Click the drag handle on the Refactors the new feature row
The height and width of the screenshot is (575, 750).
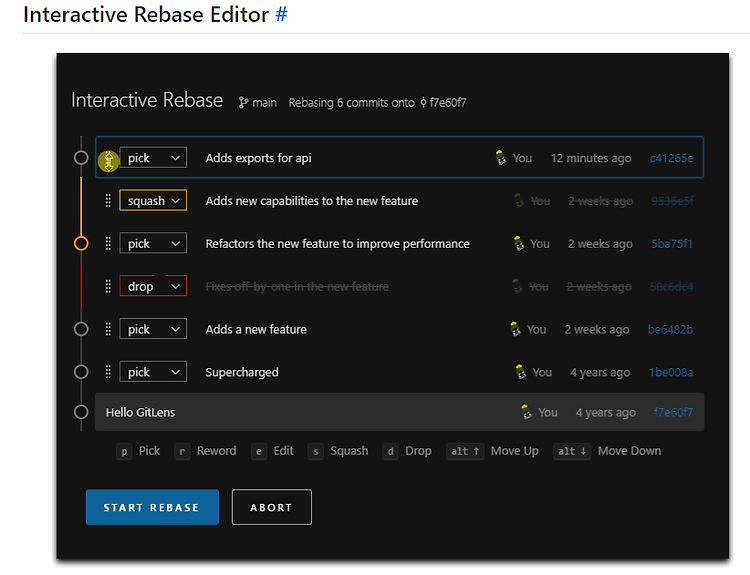coord(108,243)
